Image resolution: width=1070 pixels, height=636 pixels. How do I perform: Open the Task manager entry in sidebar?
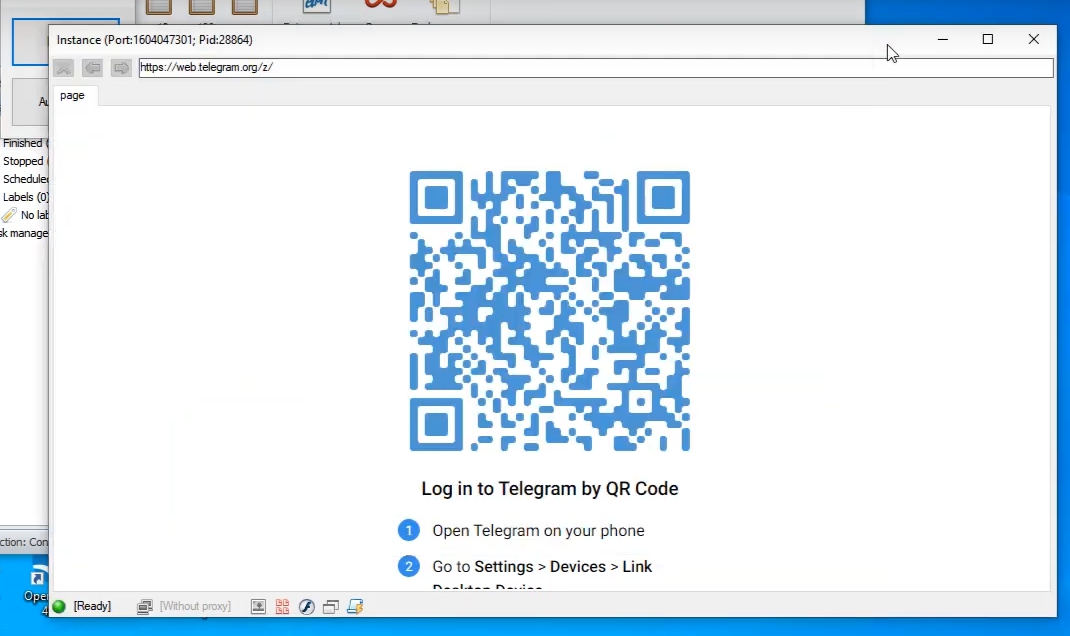click(x=21, y=233)
